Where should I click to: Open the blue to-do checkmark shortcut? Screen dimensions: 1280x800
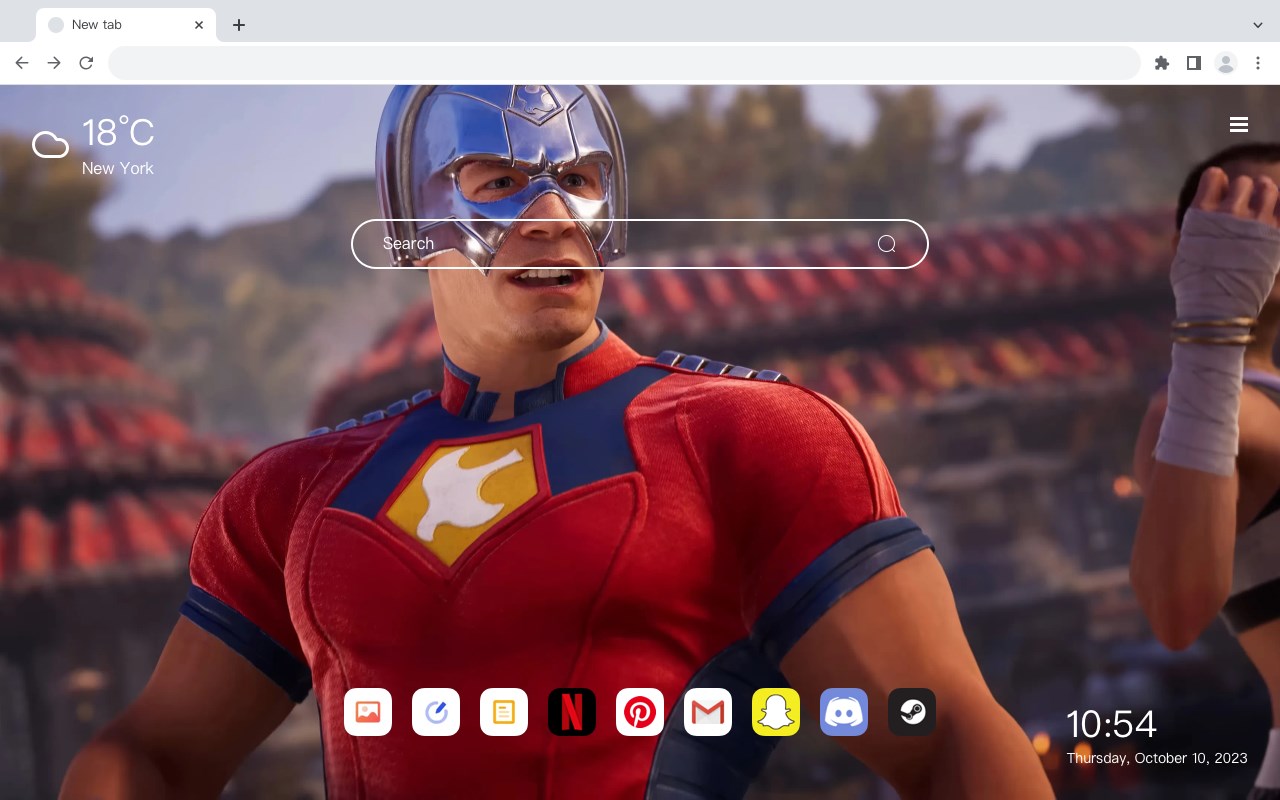(x=436, y=712)
